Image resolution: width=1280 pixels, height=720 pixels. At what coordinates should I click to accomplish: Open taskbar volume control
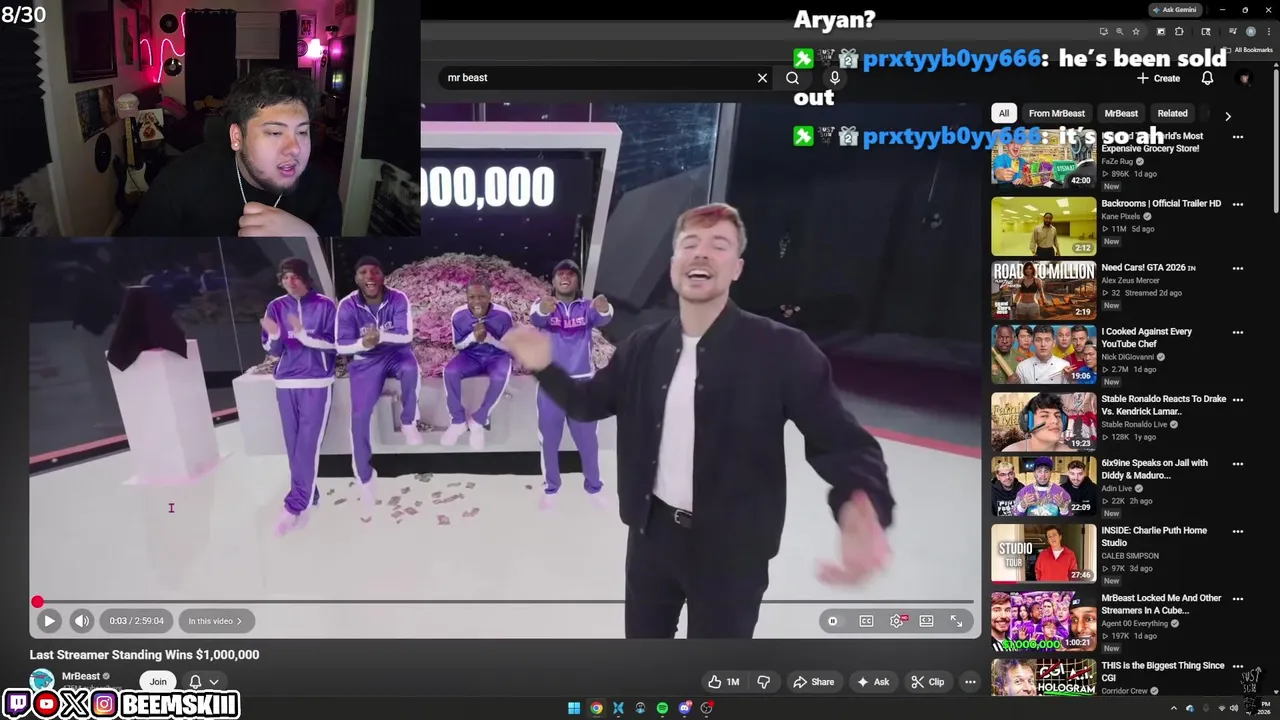(1234, 708)
